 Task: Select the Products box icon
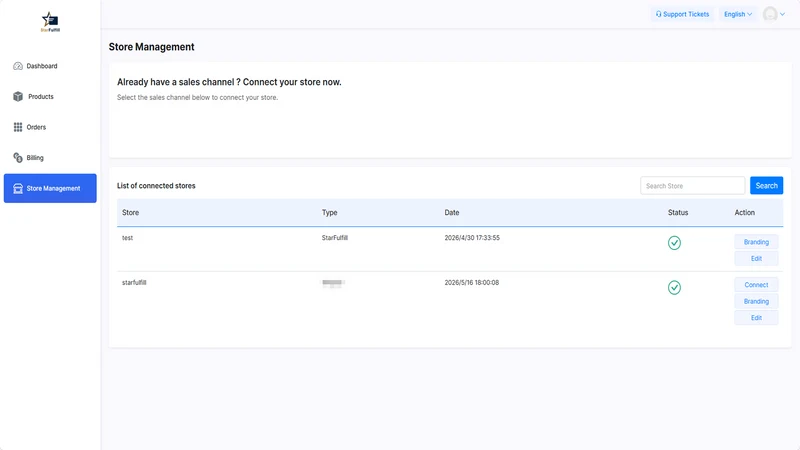click(18, 96)
